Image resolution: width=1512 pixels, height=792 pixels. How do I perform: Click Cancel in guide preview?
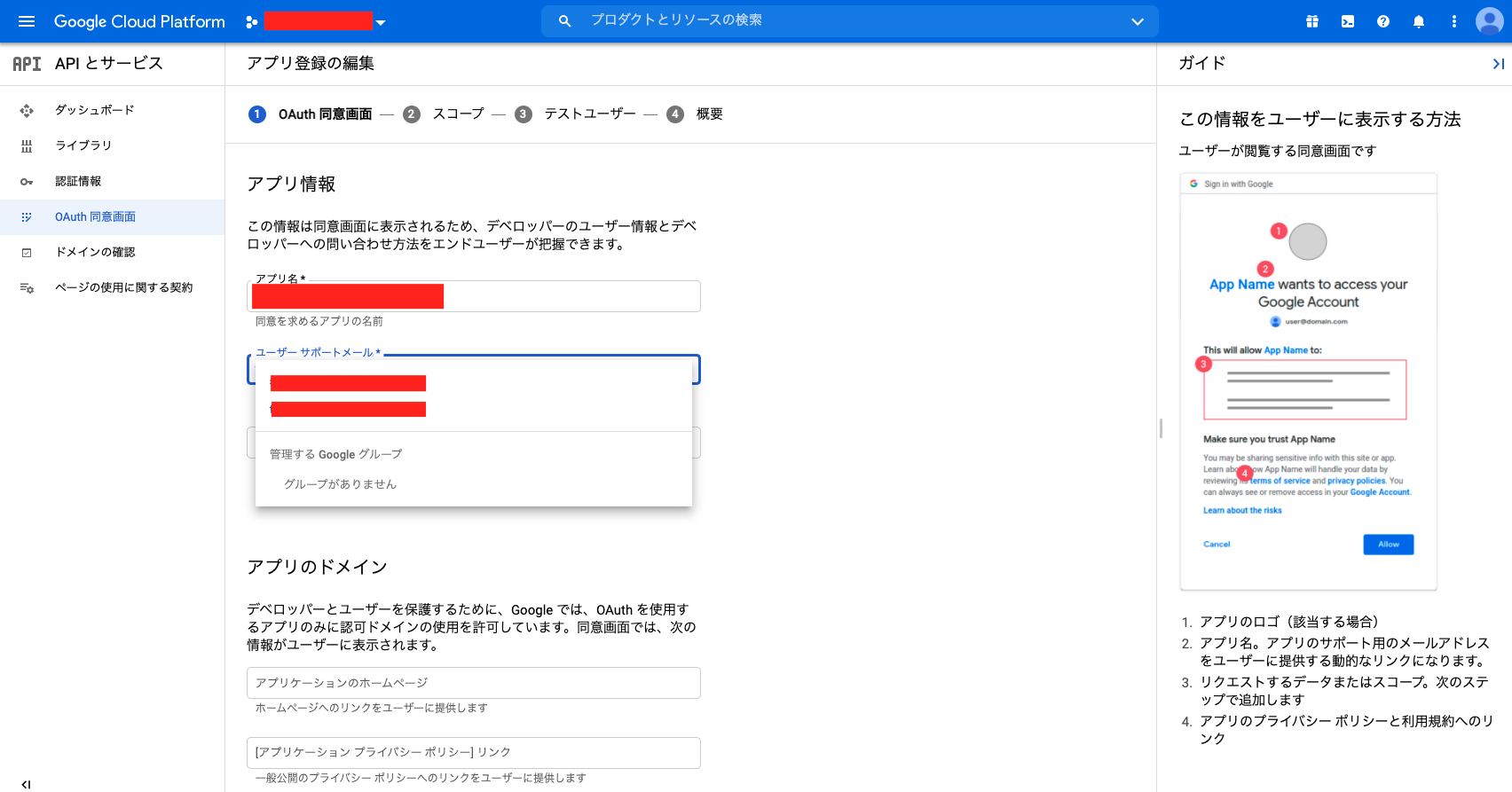click(1217, 545)
